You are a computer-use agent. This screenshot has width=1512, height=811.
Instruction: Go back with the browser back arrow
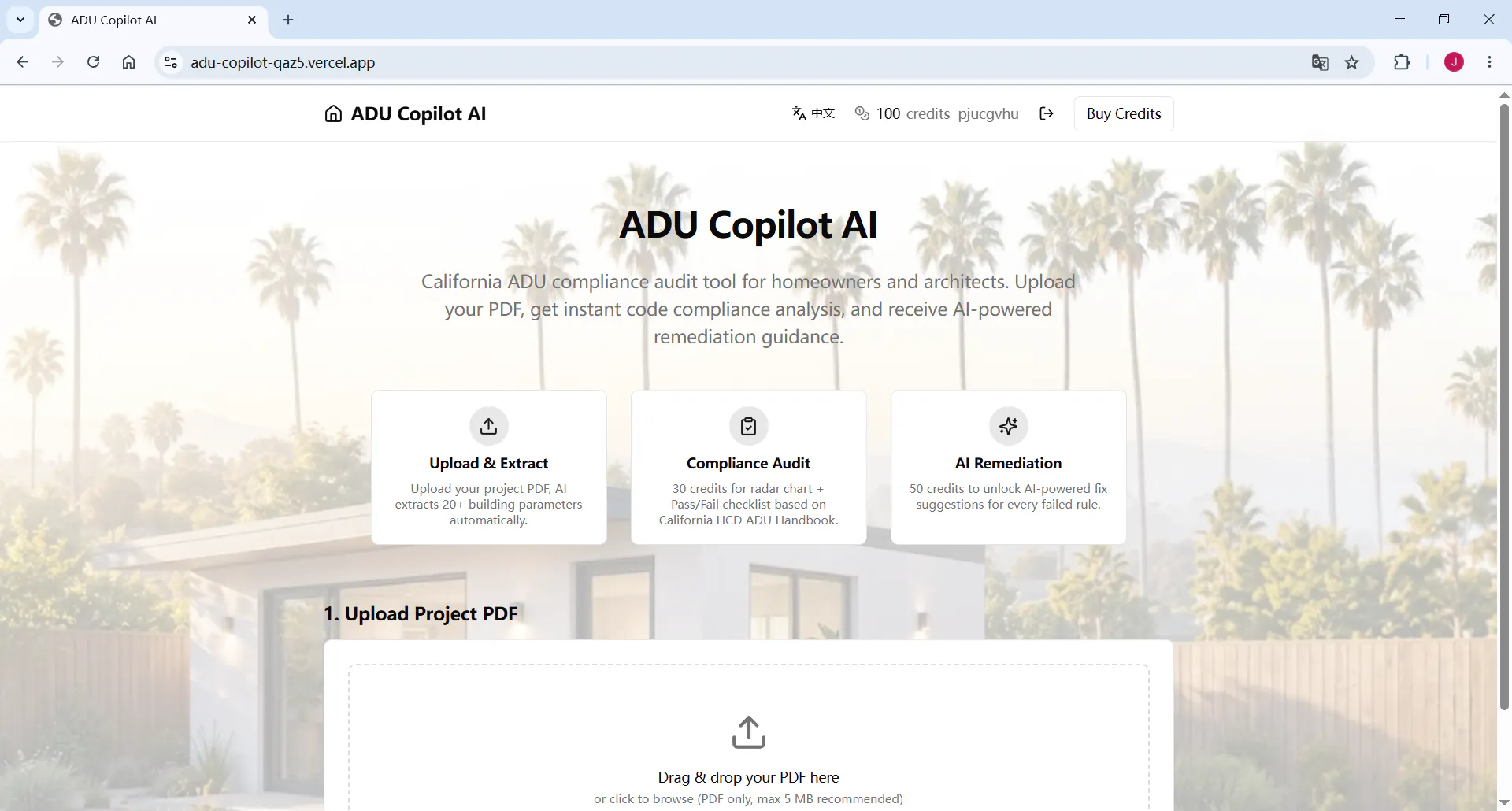point(22,62)
